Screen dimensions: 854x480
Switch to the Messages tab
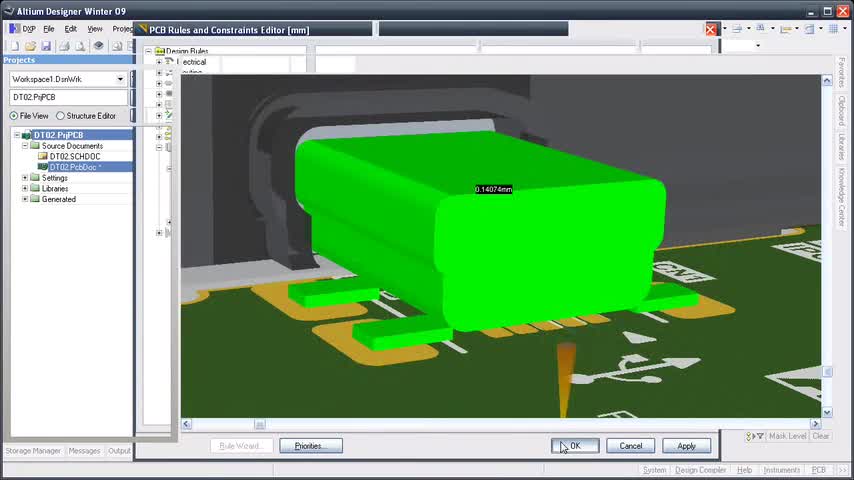pos(84,451)
